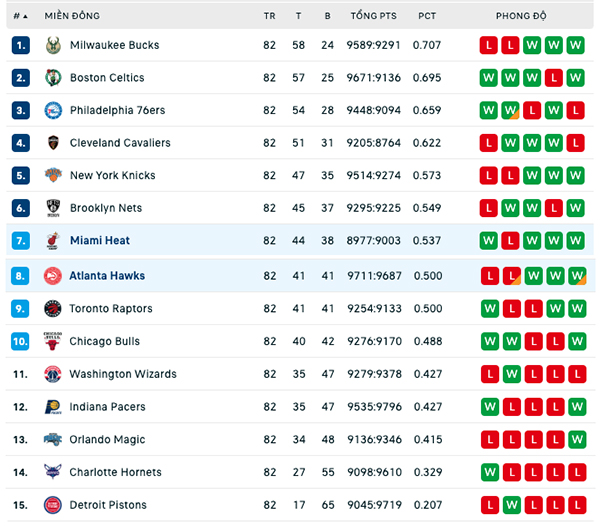Click the PHONG ĐỘ form header
This screenshot has height=526, width=600.
coord(521,16)
